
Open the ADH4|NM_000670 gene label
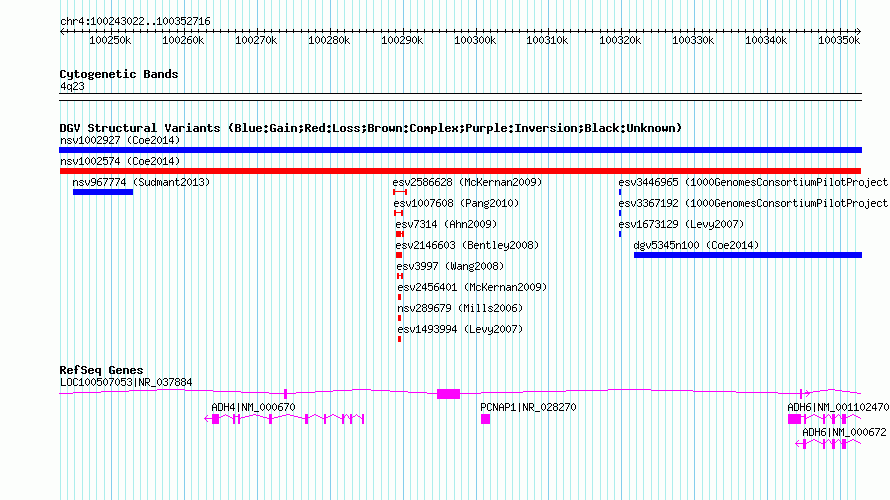253,407
